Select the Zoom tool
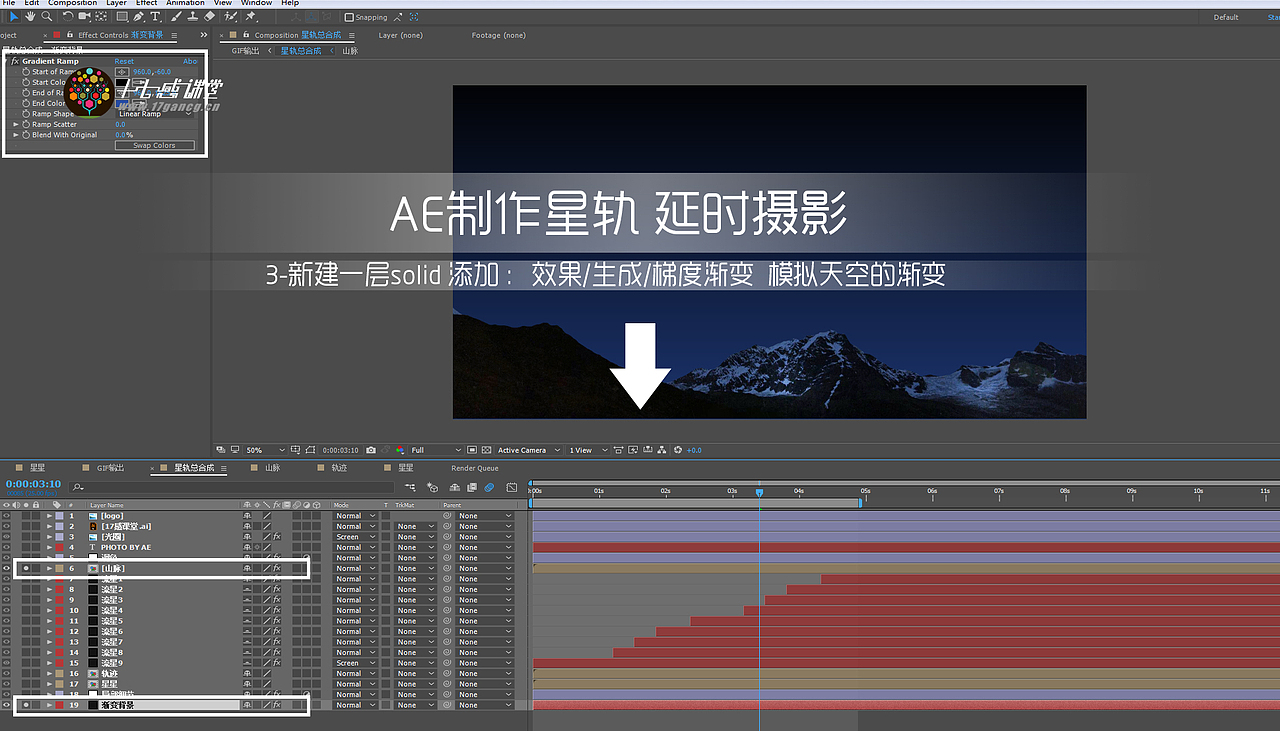1280x731 pixels. (46, 16)
